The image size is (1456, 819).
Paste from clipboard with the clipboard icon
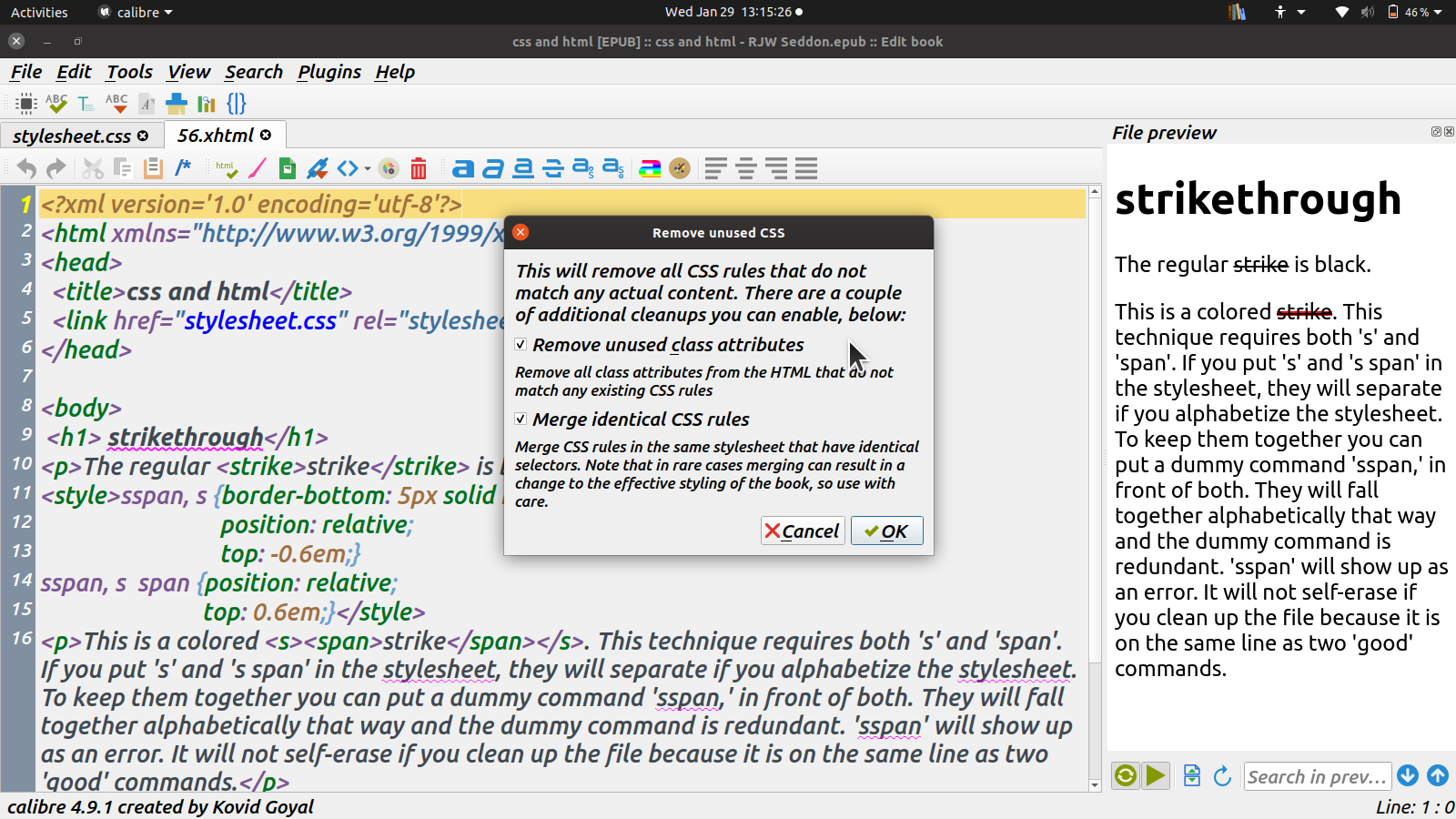point(153,168)
